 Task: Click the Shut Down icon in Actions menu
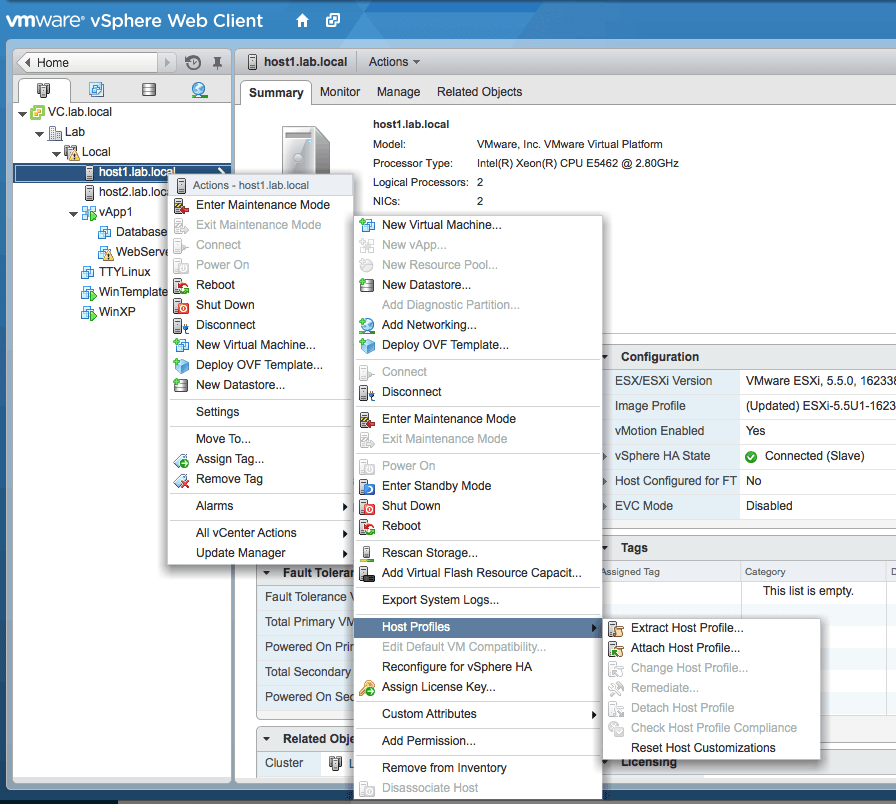pos(181,305)
